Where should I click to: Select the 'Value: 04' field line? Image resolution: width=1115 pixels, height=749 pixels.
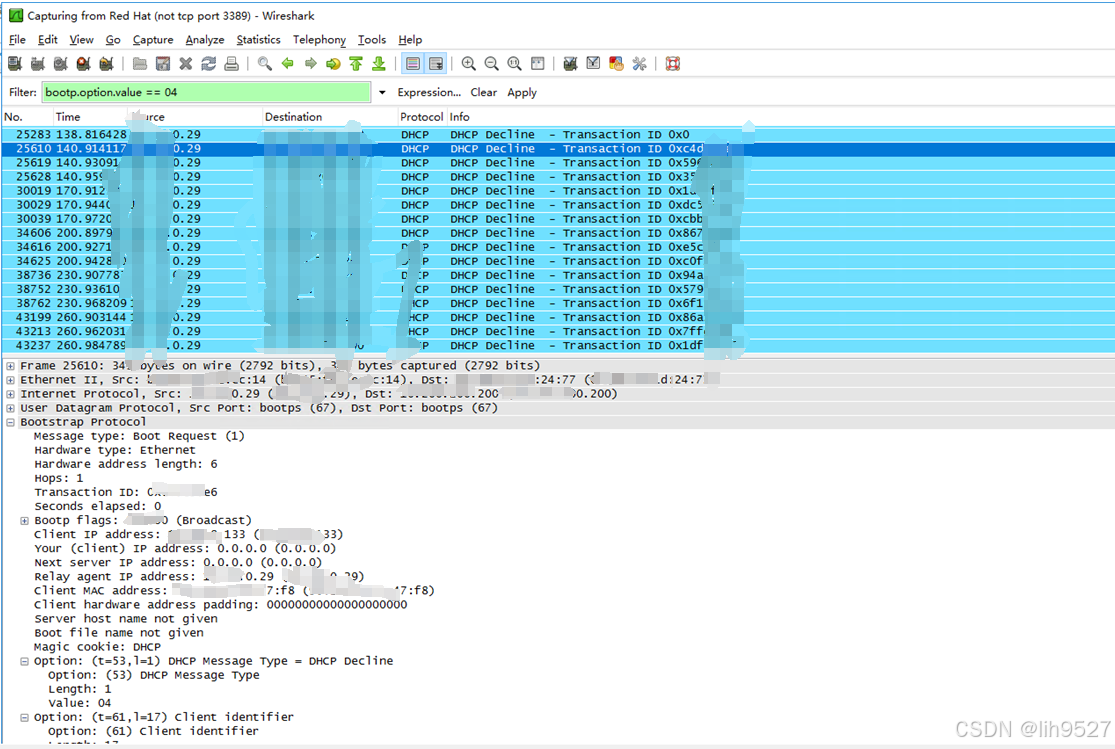tap(80, 703)
